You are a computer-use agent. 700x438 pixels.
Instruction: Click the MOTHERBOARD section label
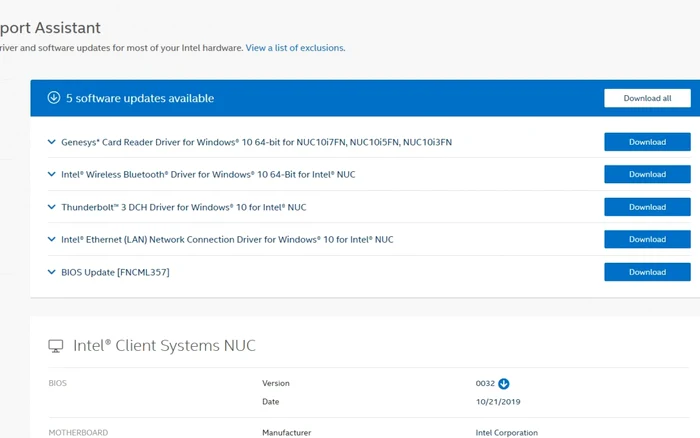point(78,433)
